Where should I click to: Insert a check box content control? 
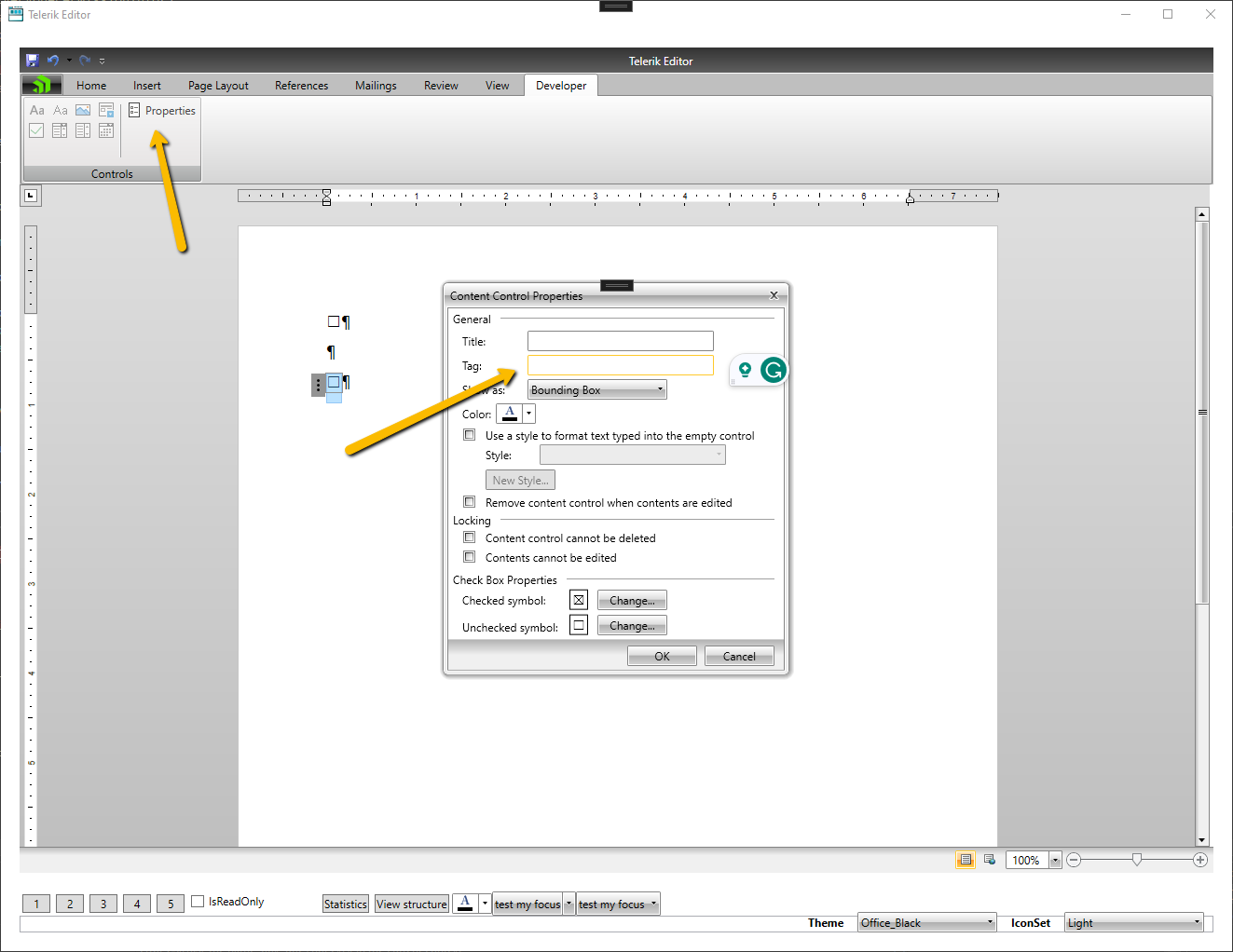coord(36,130)
